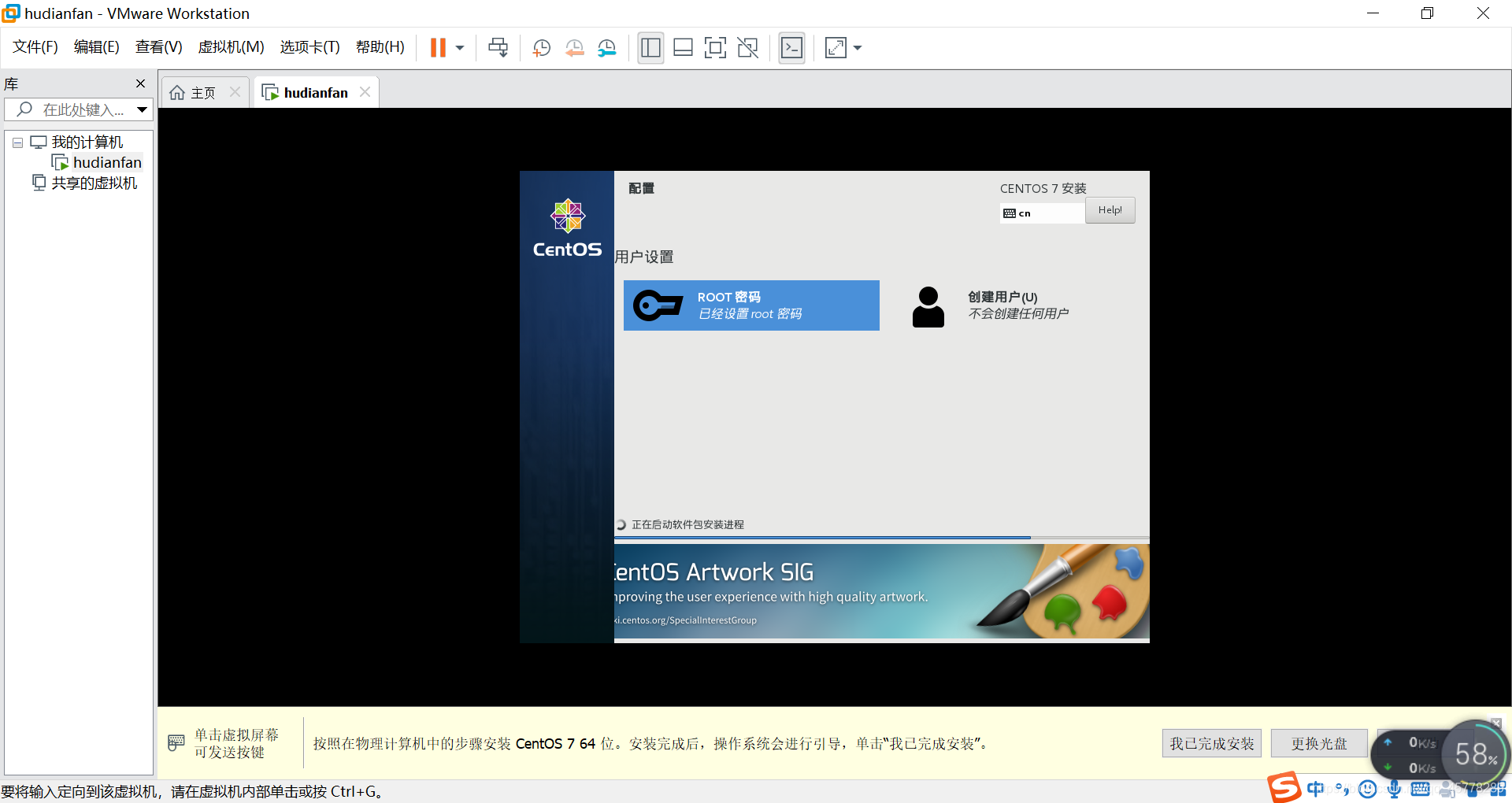
Task: Take a snapshot of the virtual machine
Action: click(541, 48)
